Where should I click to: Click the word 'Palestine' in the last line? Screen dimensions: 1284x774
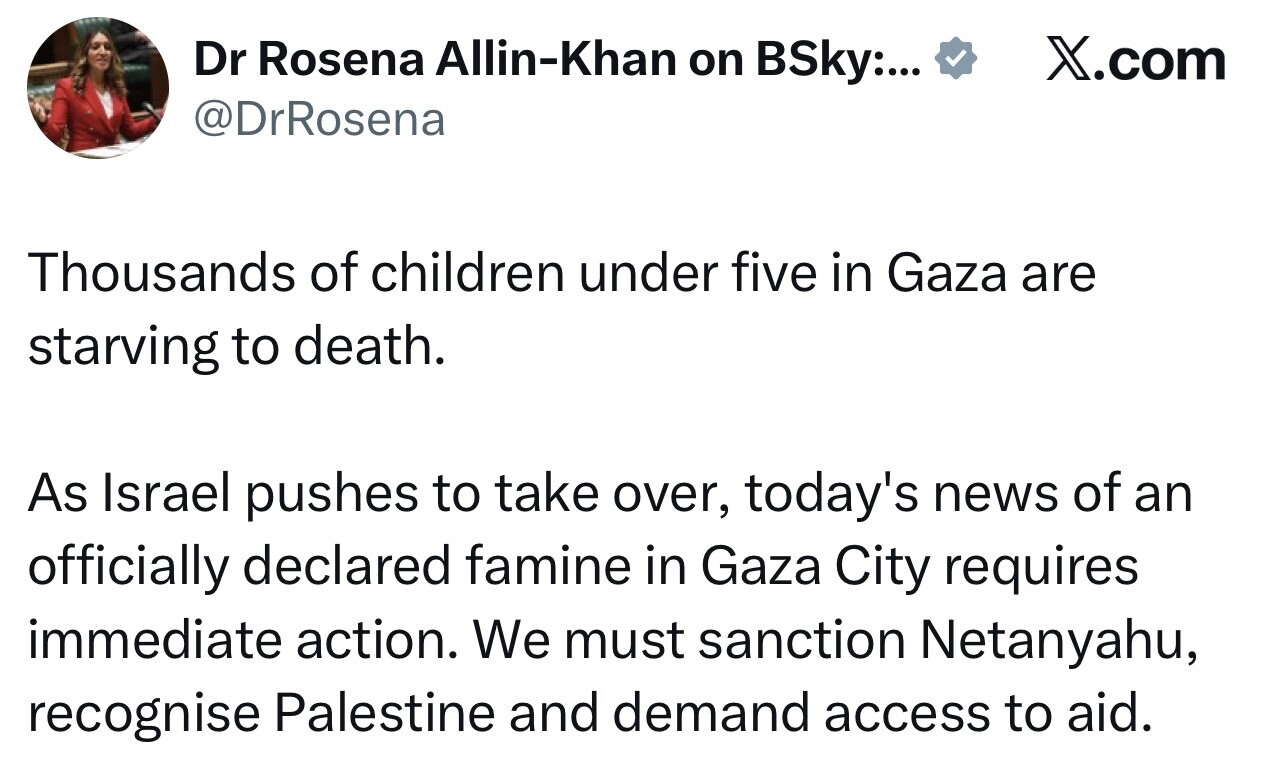click(x=384, y=713)
